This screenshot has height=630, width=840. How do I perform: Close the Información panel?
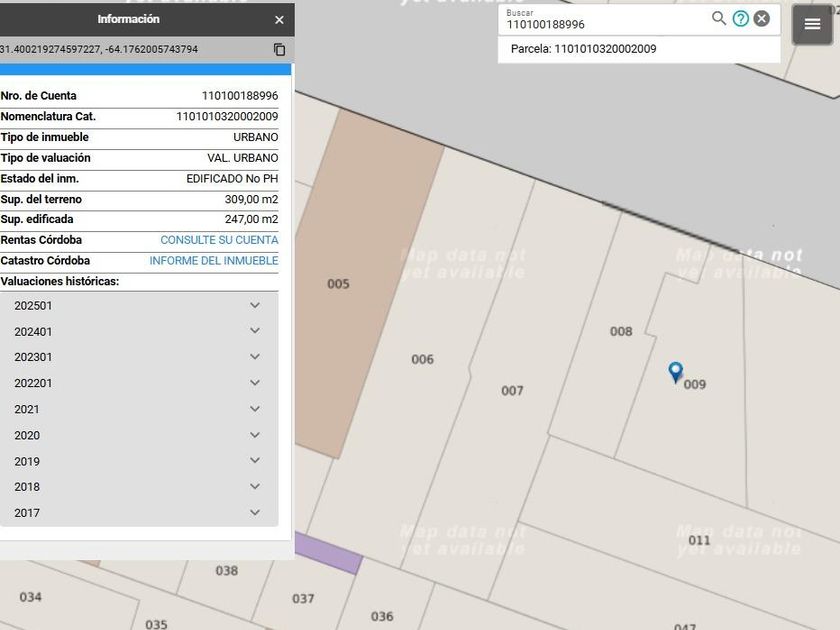pos(279,20)
